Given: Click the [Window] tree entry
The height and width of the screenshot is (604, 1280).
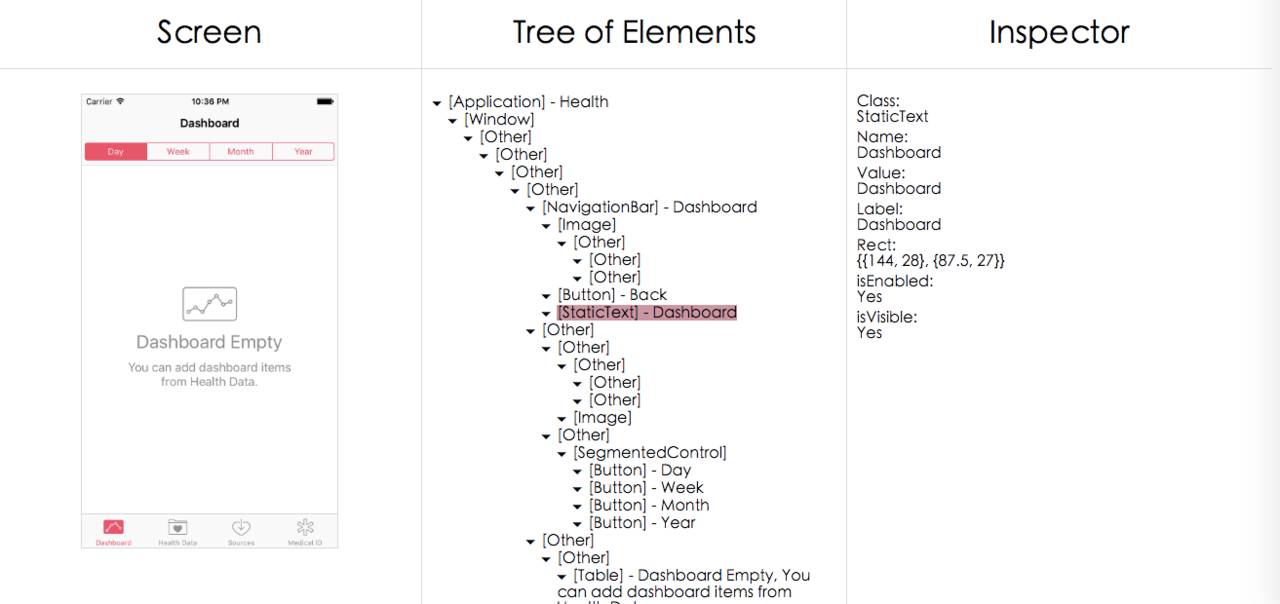Looking at the screenshot, I should (x=500, y=119).
